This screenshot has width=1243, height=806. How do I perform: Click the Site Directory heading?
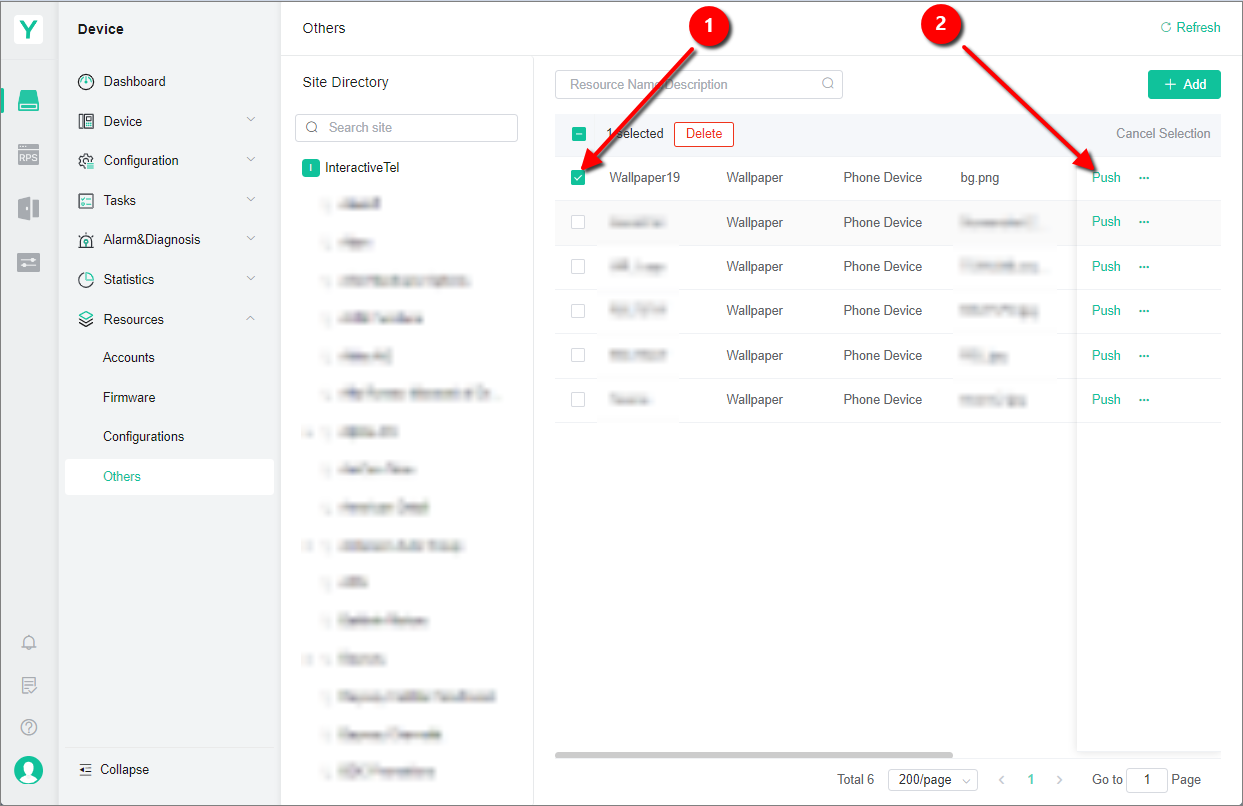346,82
